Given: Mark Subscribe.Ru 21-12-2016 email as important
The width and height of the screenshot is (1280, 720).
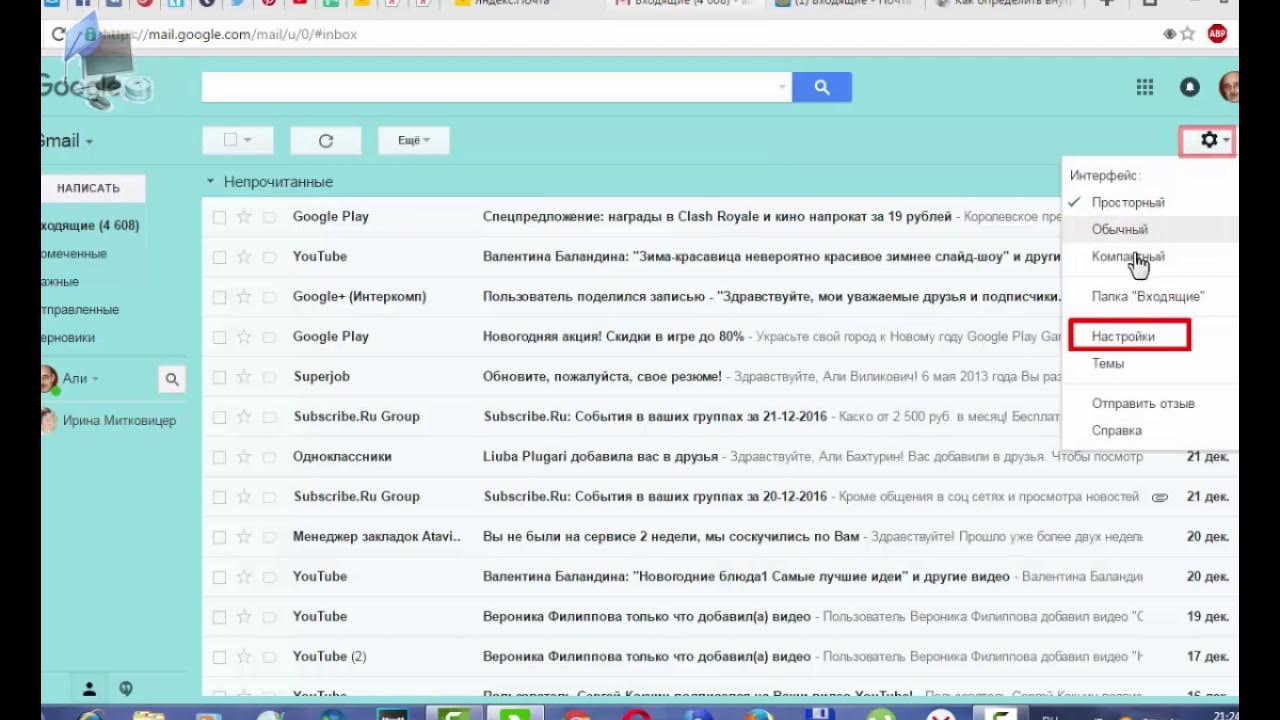Looking at the screenshot, I should point(269,417).
